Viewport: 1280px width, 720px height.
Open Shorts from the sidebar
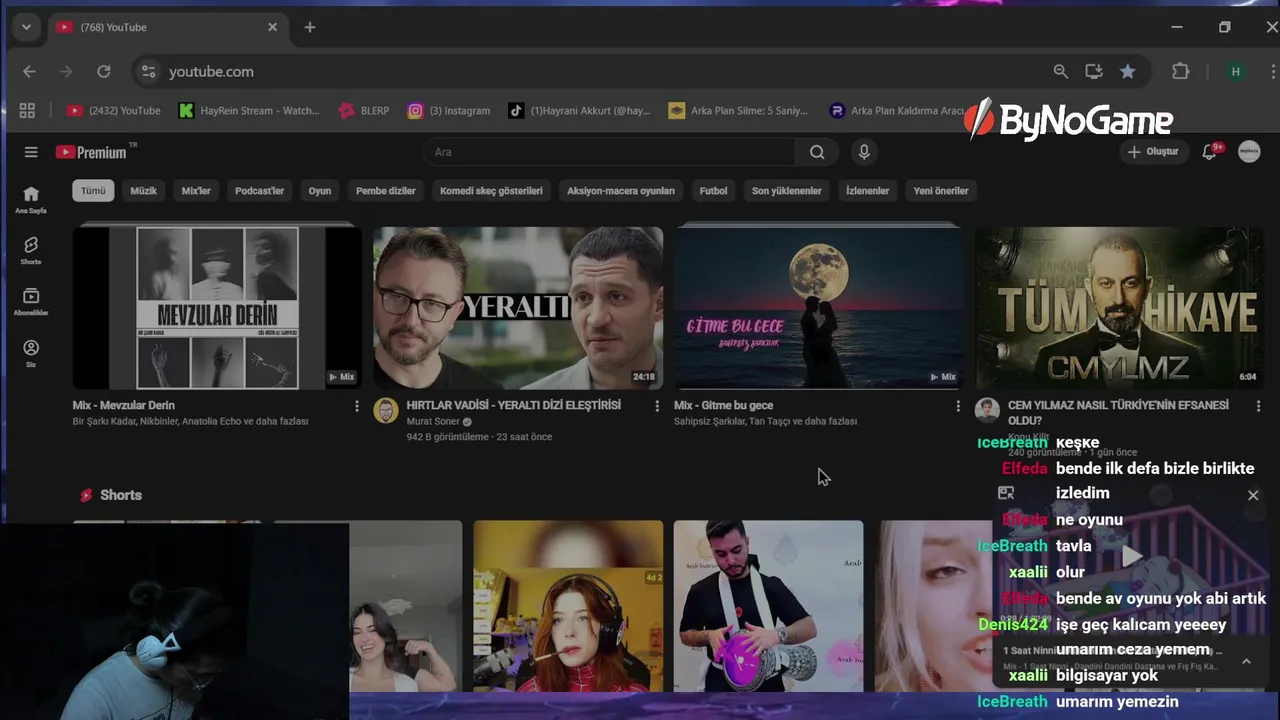[x=31, y=251]
